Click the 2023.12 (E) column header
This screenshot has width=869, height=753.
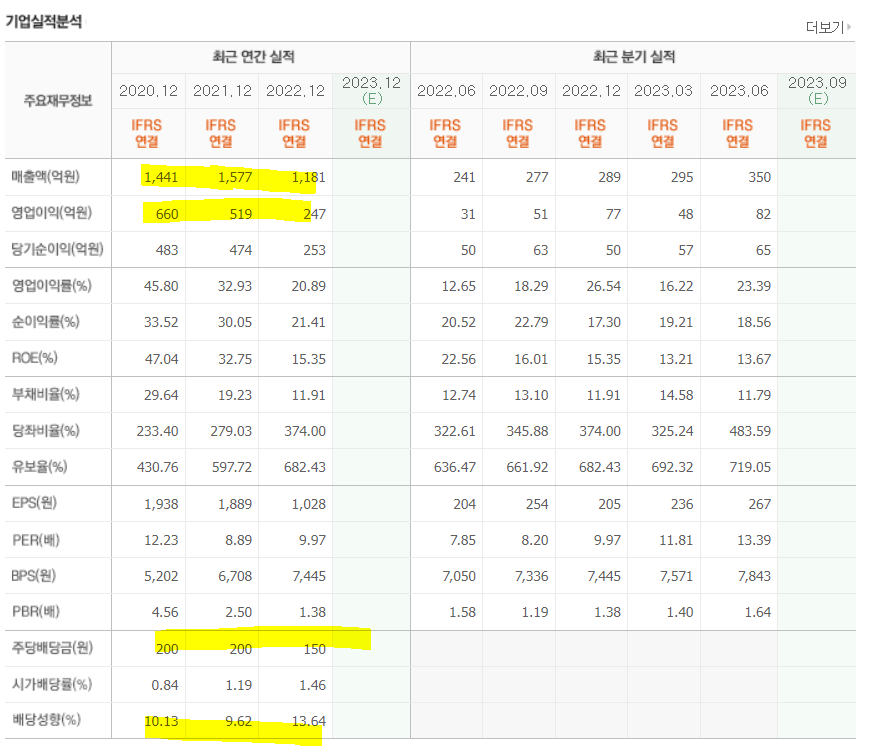click(x=371, y=90)
